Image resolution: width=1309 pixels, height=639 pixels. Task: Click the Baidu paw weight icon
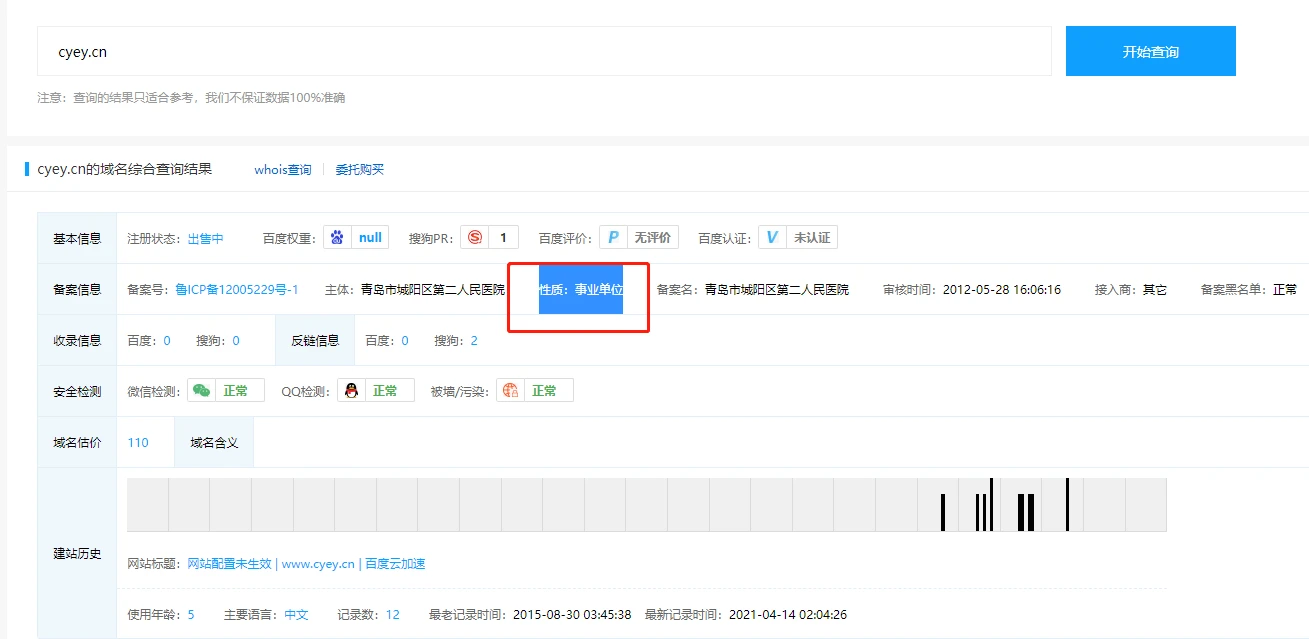(337, 238)
